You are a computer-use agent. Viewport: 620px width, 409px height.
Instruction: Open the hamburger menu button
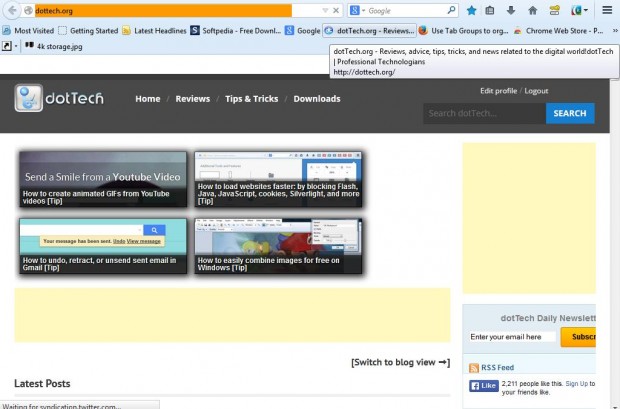607,10
